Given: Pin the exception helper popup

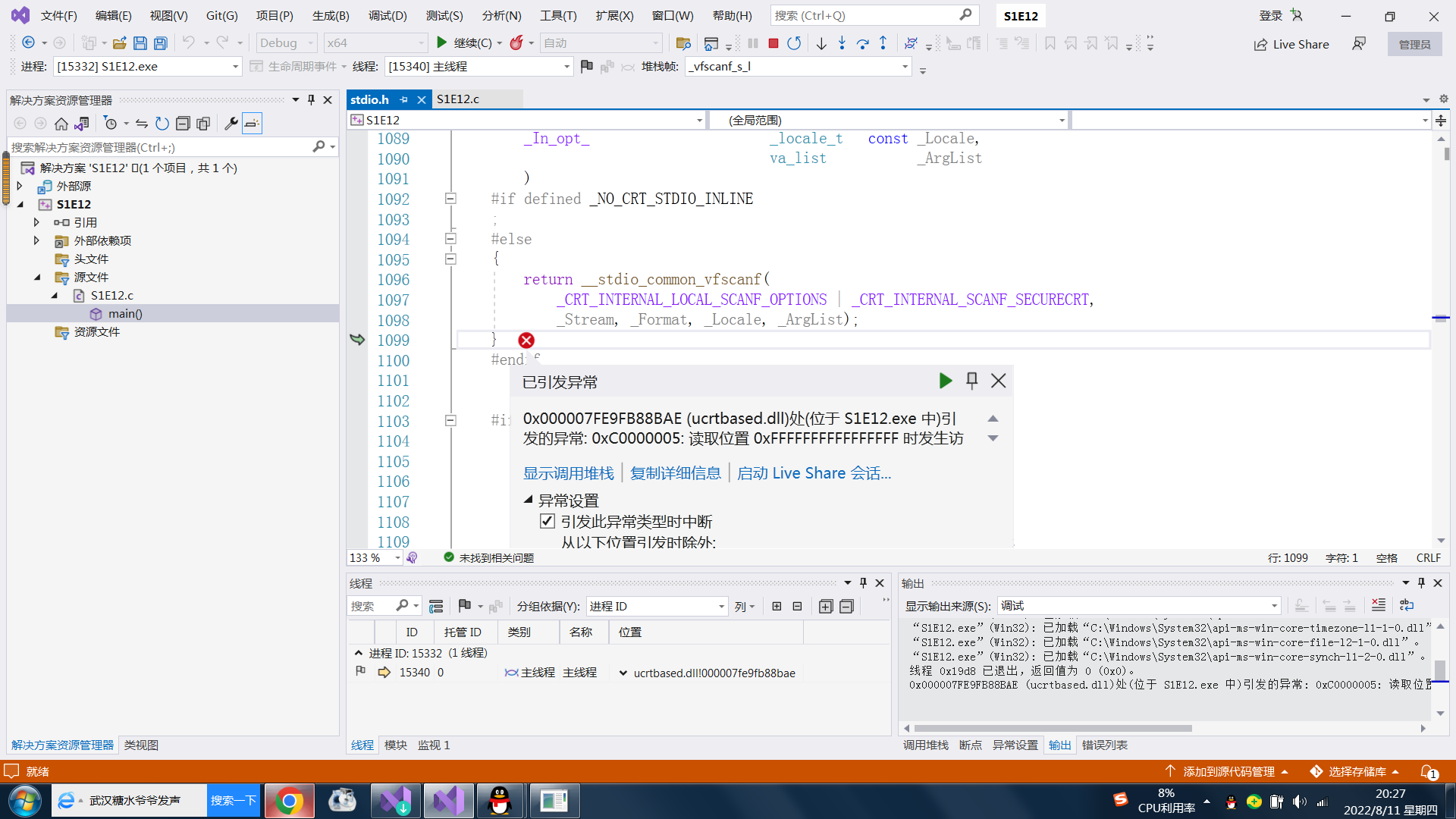Looking at the screenshot, I should [x=971, y=381].
